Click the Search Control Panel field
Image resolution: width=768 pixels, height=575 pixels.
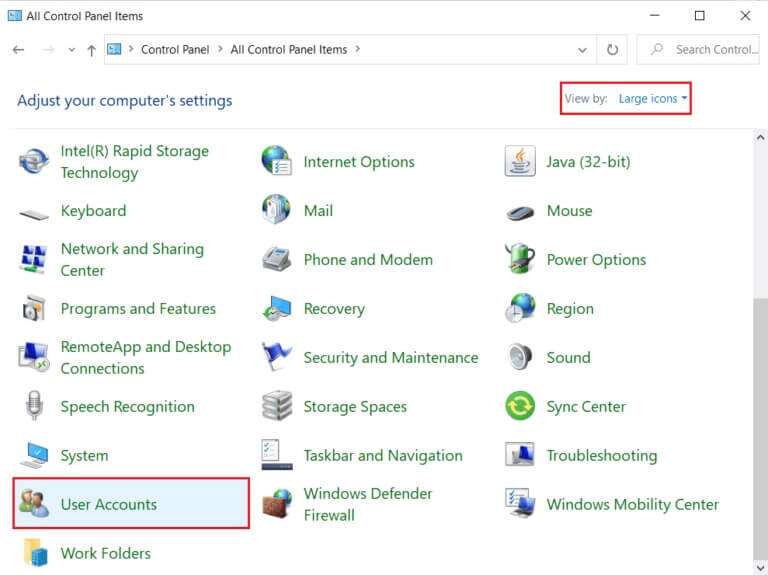coord(698,49)
